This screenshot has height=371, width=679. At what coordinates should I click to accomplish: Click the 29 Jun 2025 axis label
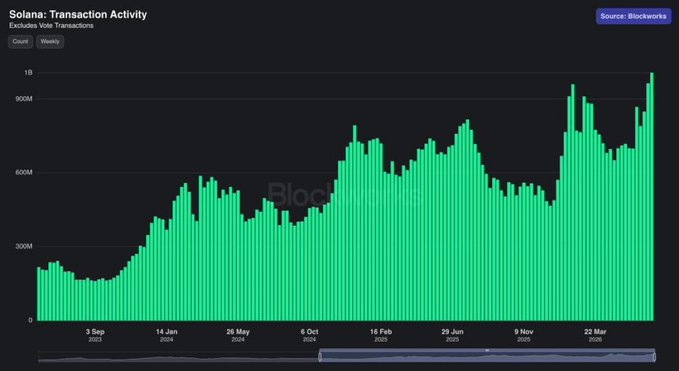pos(453,335)
